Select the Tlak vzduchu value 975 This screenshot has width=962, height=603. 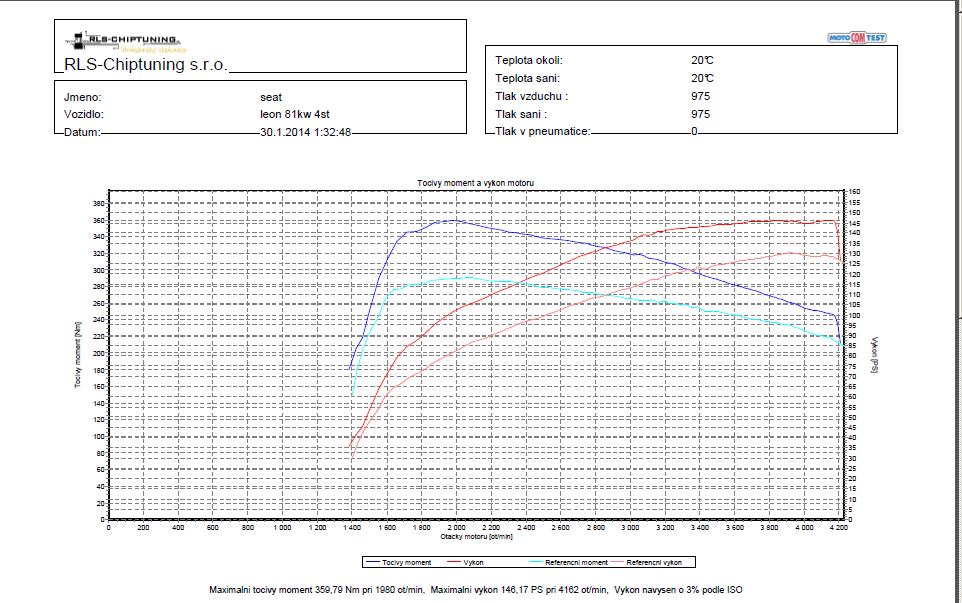point(700,96)
